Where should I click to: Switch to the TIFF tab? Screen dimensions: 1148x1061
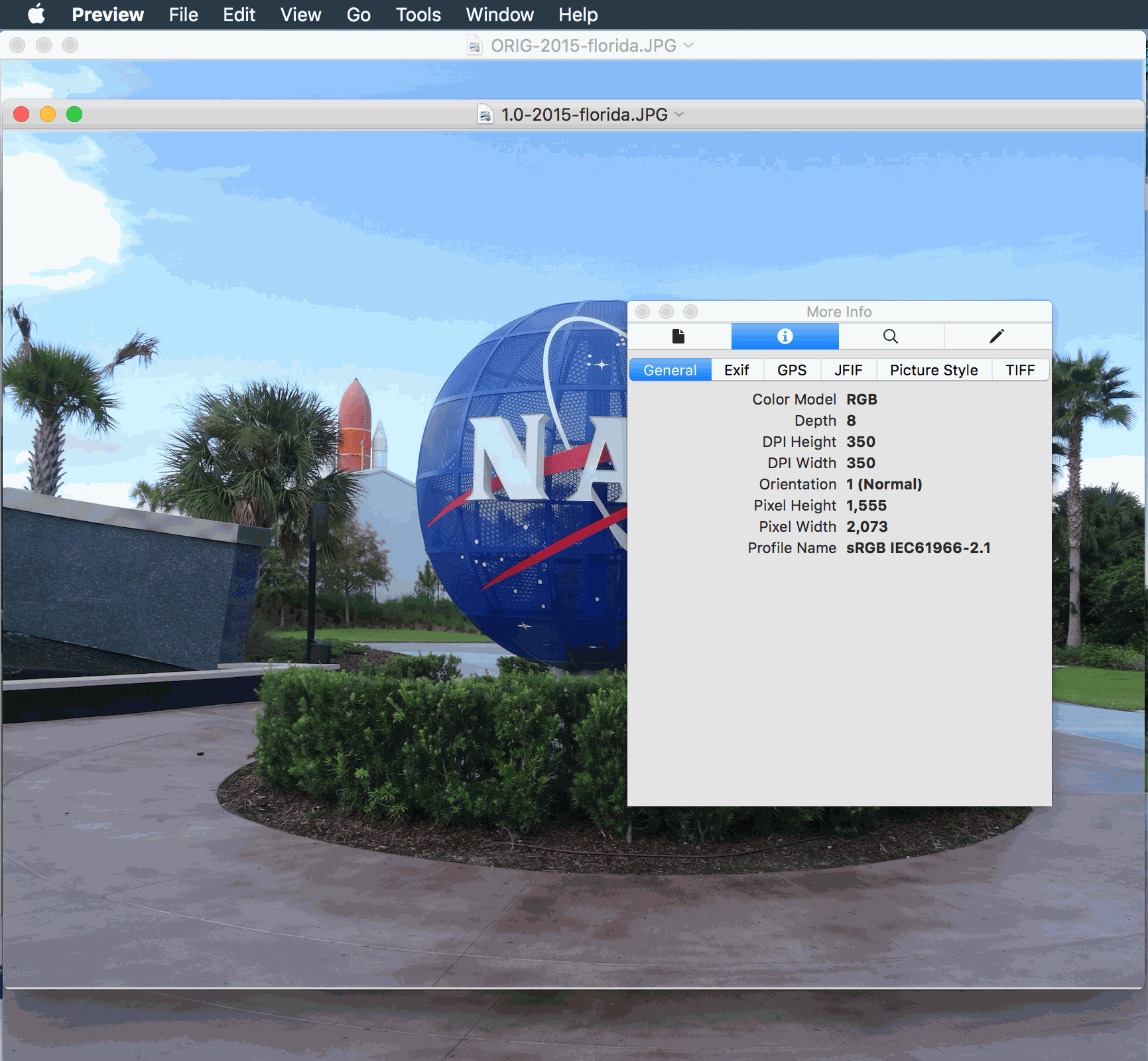pyautogui.click(x=1020, y=370)
